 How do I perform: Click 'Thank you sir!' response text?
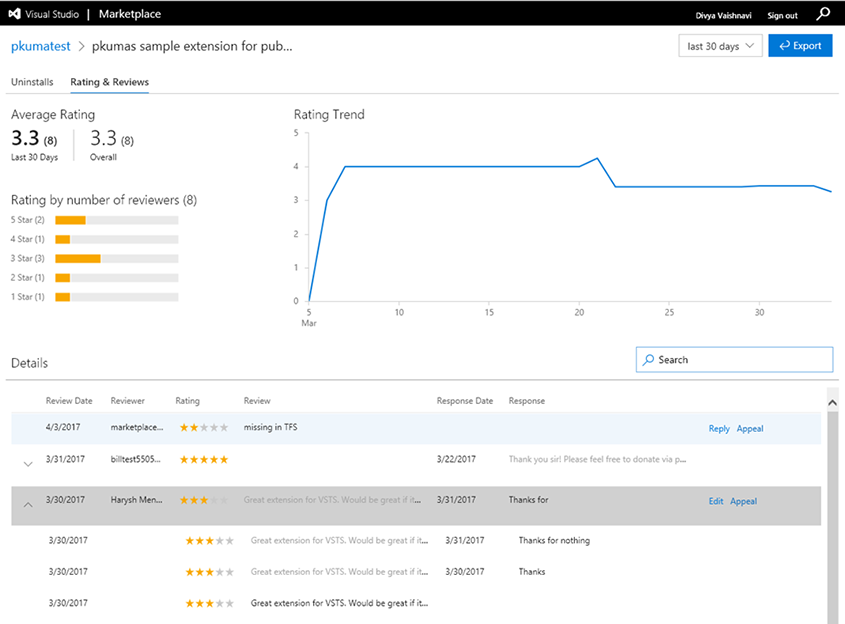point(597,459)
